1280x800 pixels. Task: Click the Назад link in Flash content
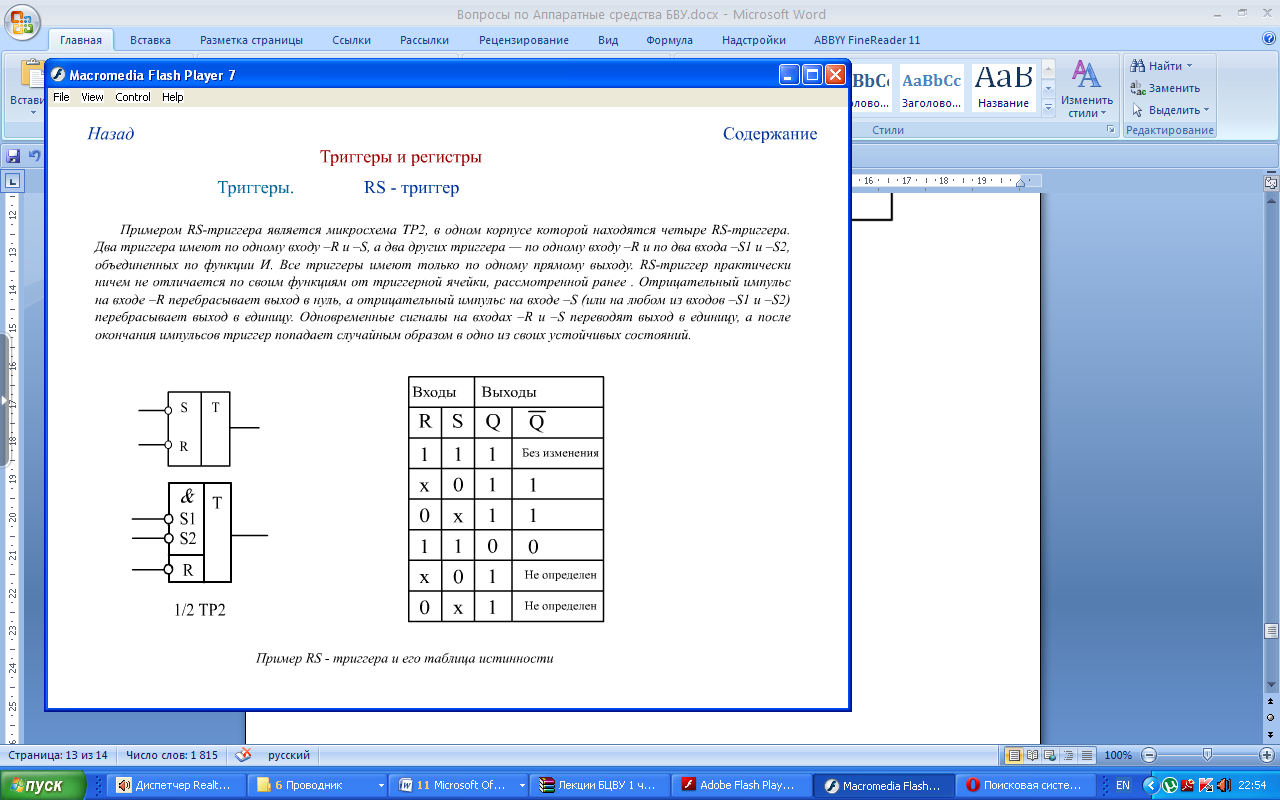(111, 134)
